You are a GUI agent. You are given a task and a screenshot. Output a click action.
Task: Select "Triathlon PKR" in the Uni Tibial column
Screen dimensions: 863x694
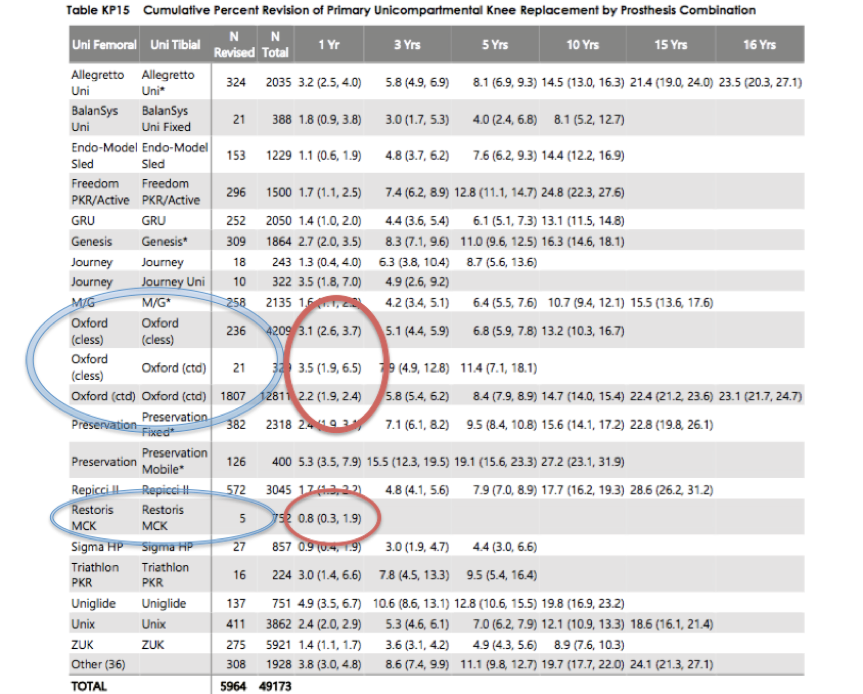[165, 575]
